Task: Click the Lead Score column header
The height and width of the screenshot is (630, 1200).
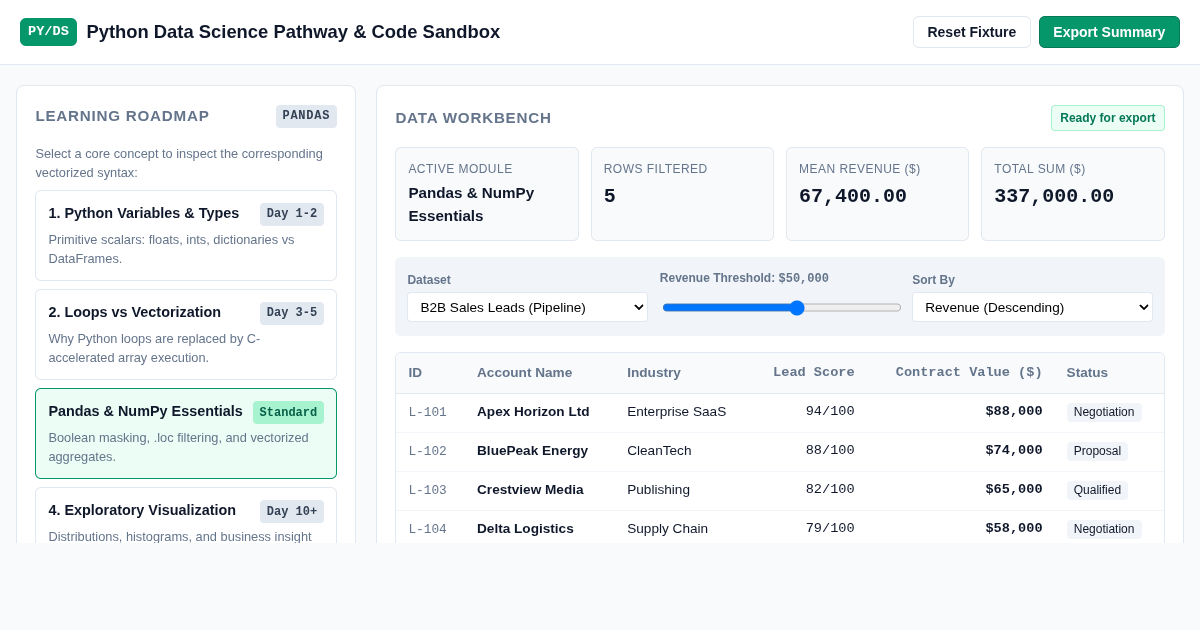Action: 813,372
